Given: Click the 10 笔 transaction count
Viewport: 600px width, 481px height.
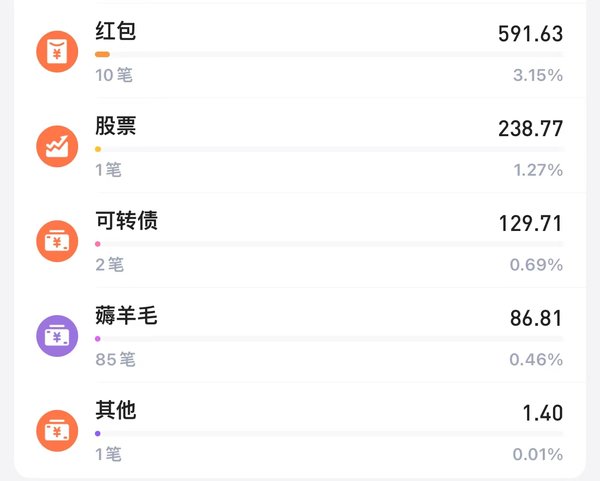Looking at the screenshot, I should click(x=114, y=75).
